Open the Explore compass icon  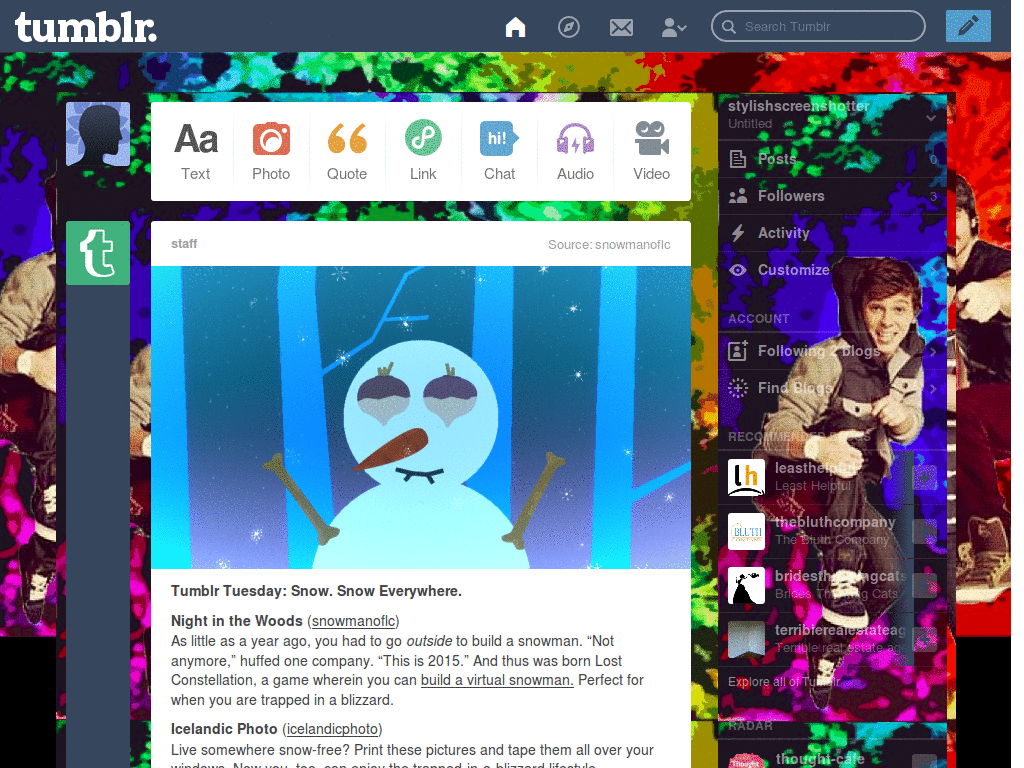568,27
